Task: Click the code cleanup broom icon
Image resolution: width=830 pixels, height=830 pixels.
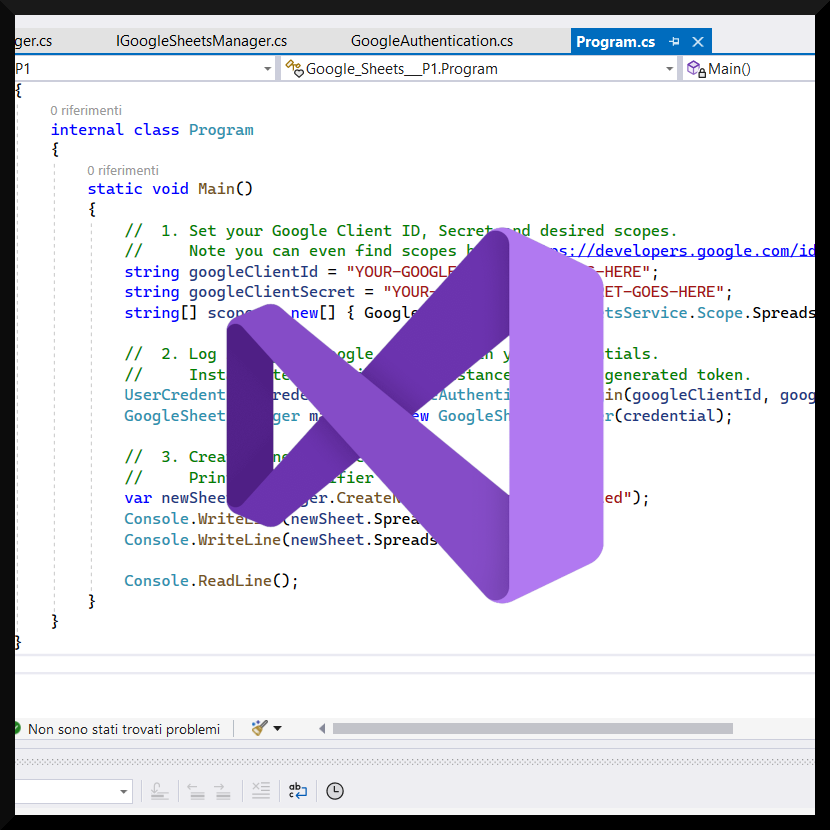Action: coord(260,729)
